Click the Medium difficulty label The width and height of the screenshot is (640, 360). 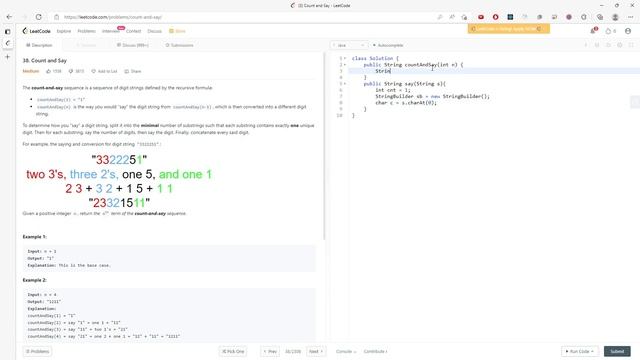coord(31,71)
